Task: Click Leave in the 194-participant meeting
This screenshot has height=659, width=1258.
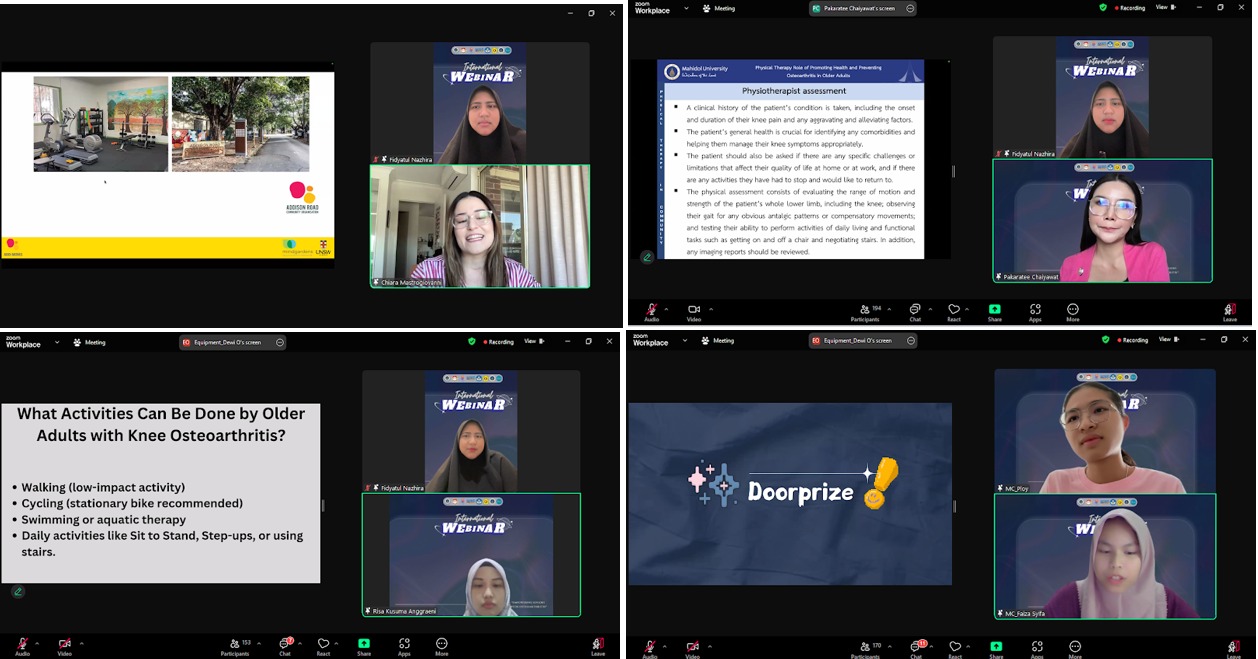Action: coord(1230,311)
